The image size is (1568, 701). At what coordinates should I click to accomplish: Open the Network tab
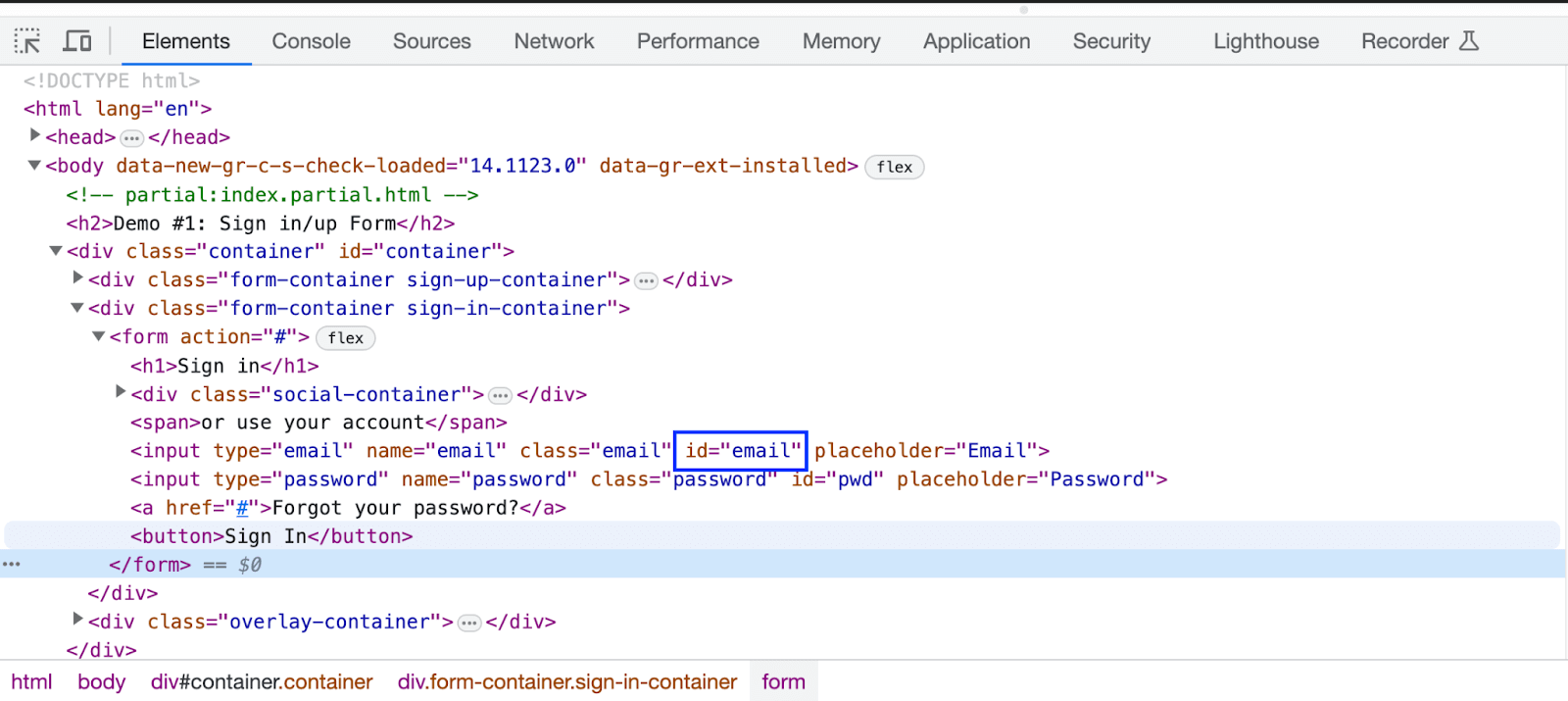(x=554, y=41)
